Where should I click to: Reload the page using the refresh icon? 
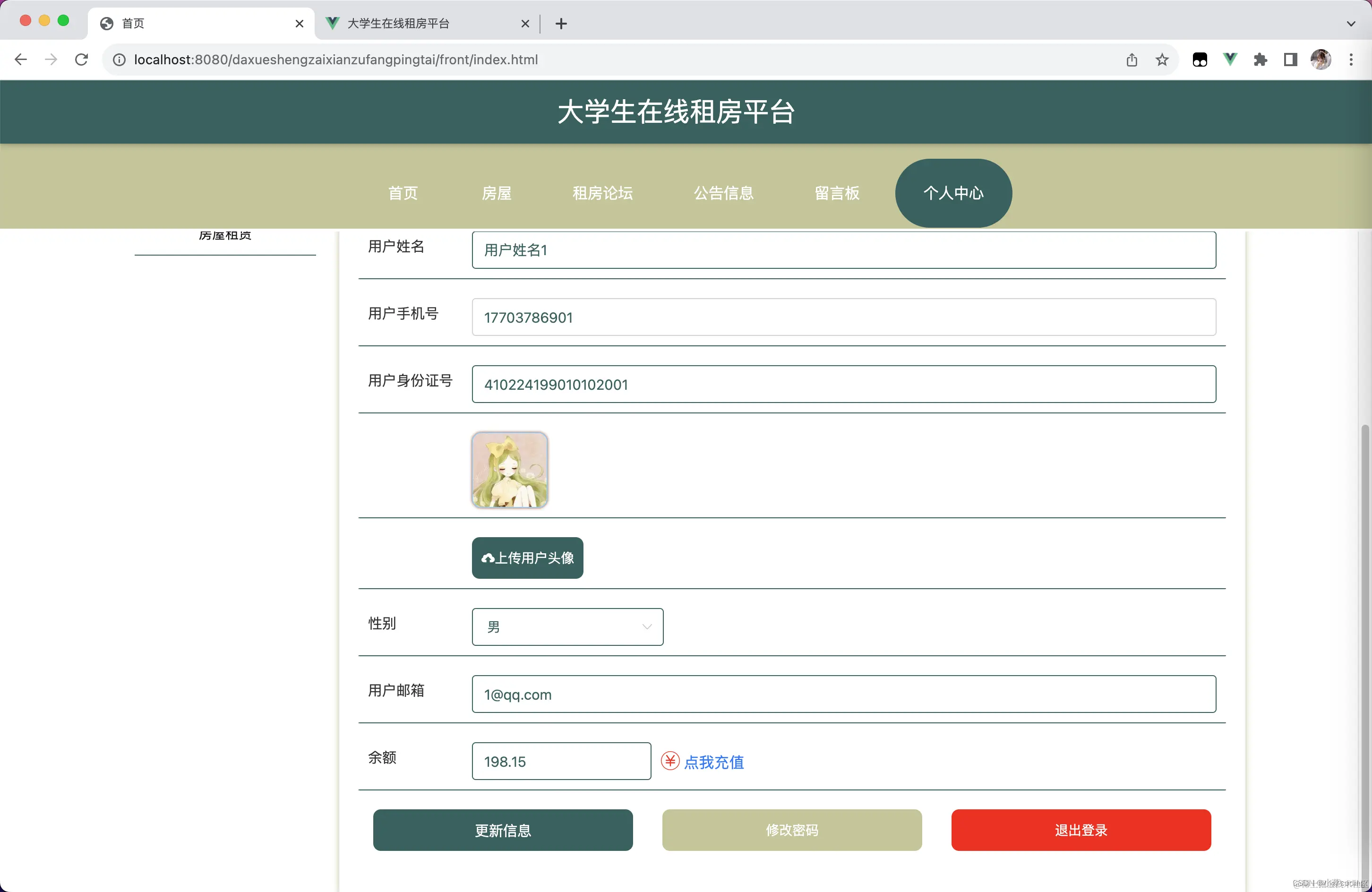pyautogui.click(x=81, y=60)
